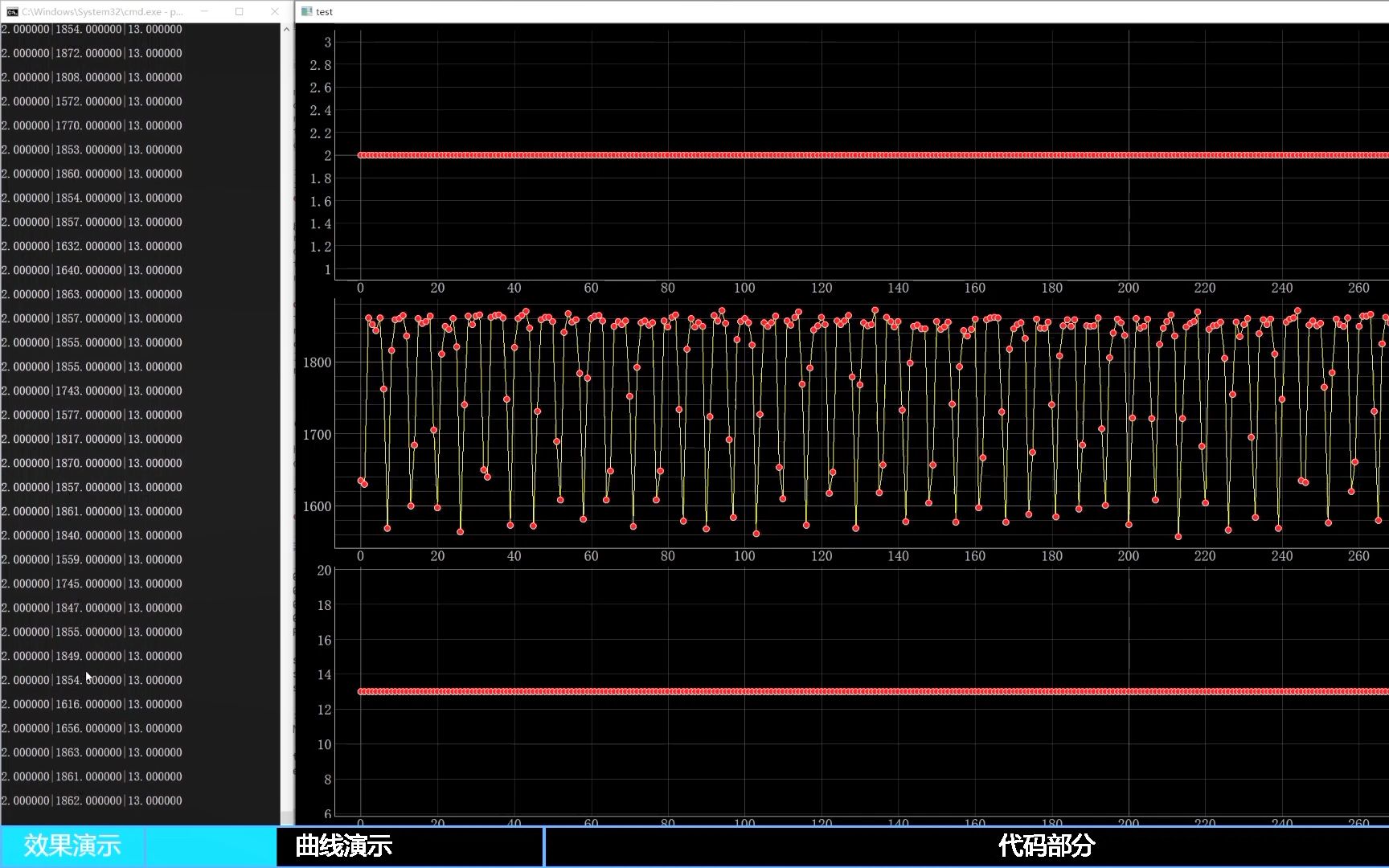
Task: Click the cmd.exe window title icon
Action: tap(12, 12)
